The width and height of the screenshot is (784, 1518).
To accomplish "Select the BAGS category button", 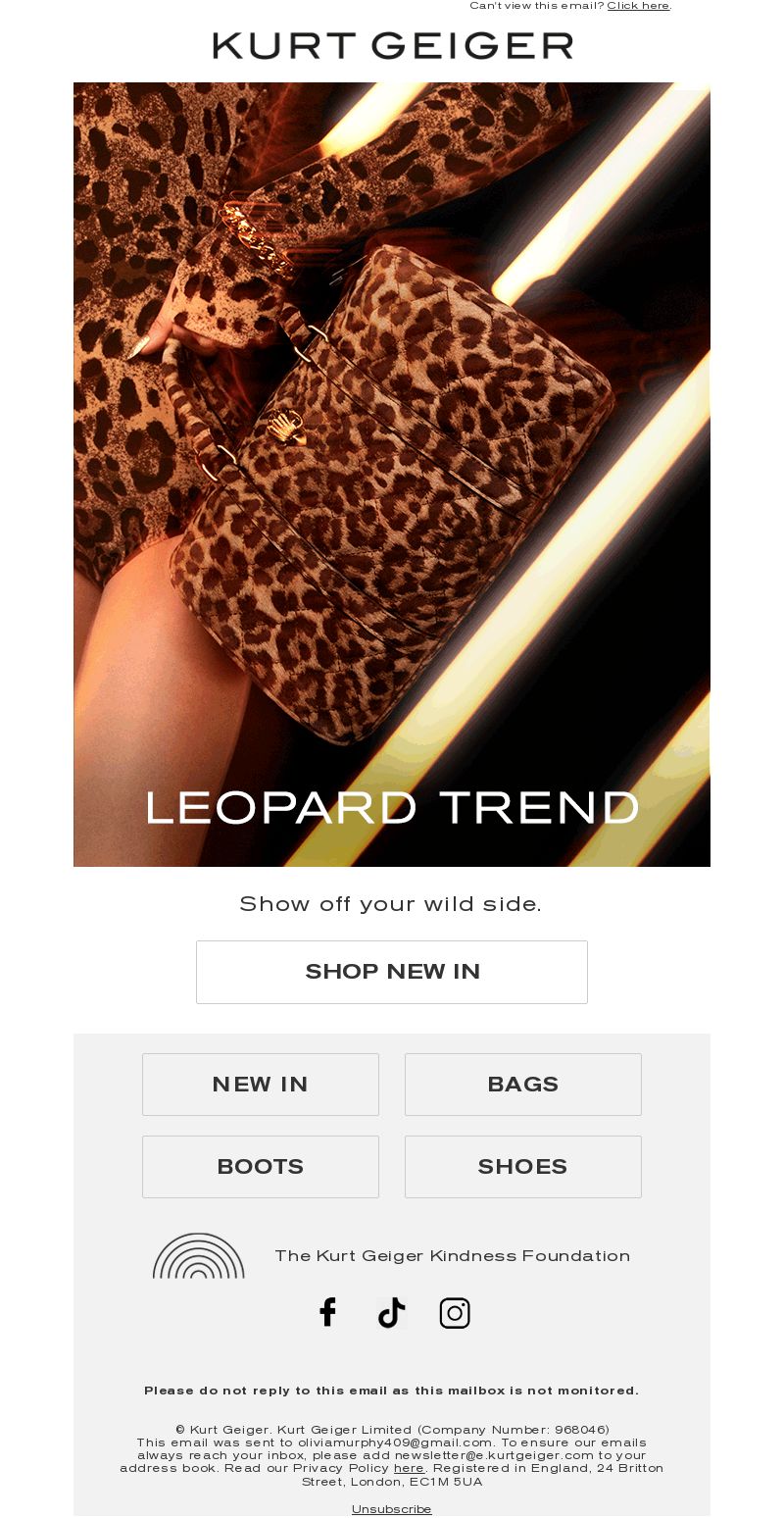I will [523, 1085].
